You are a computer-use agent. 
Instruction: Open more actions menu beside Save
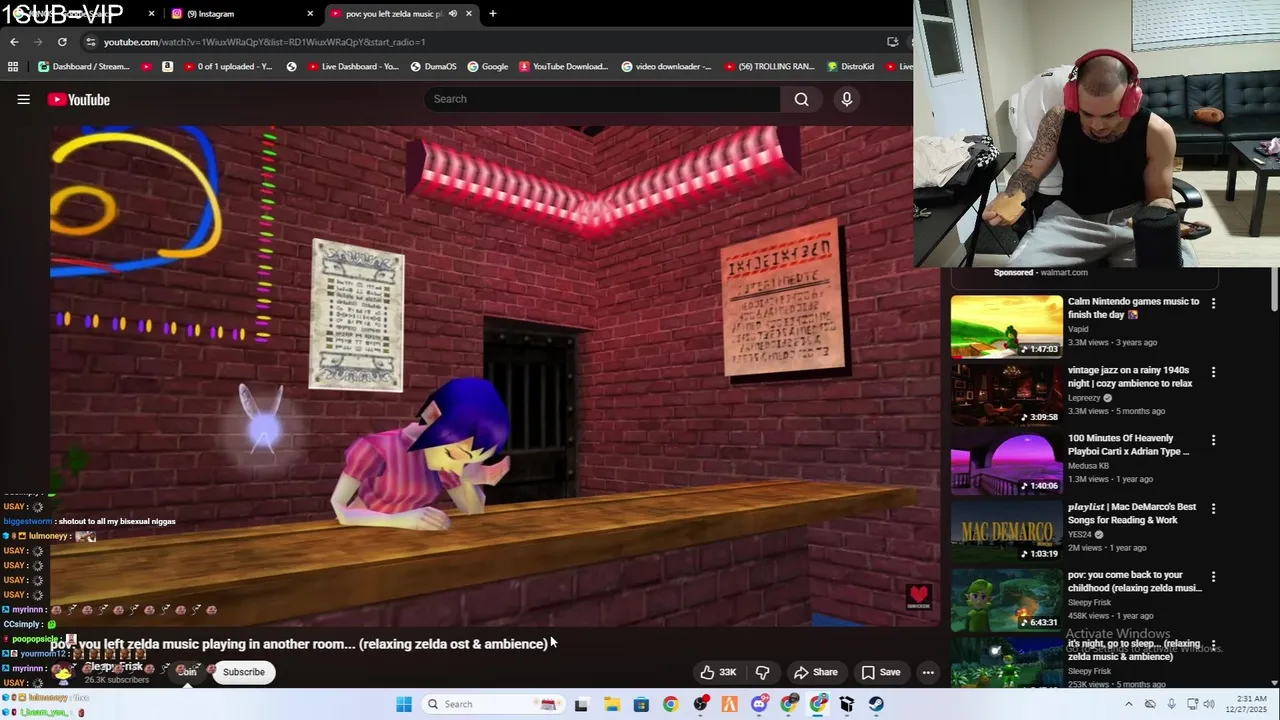[928, 672]
